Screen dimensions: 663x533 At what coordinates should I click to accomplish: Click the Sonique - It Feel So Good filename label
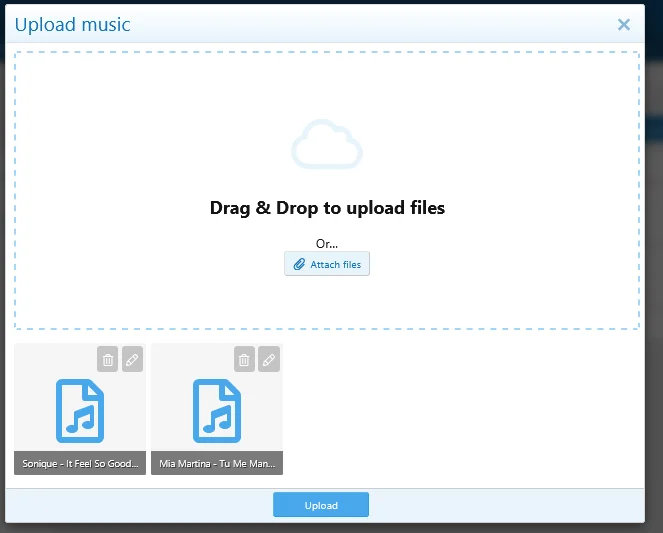[80, 464]
